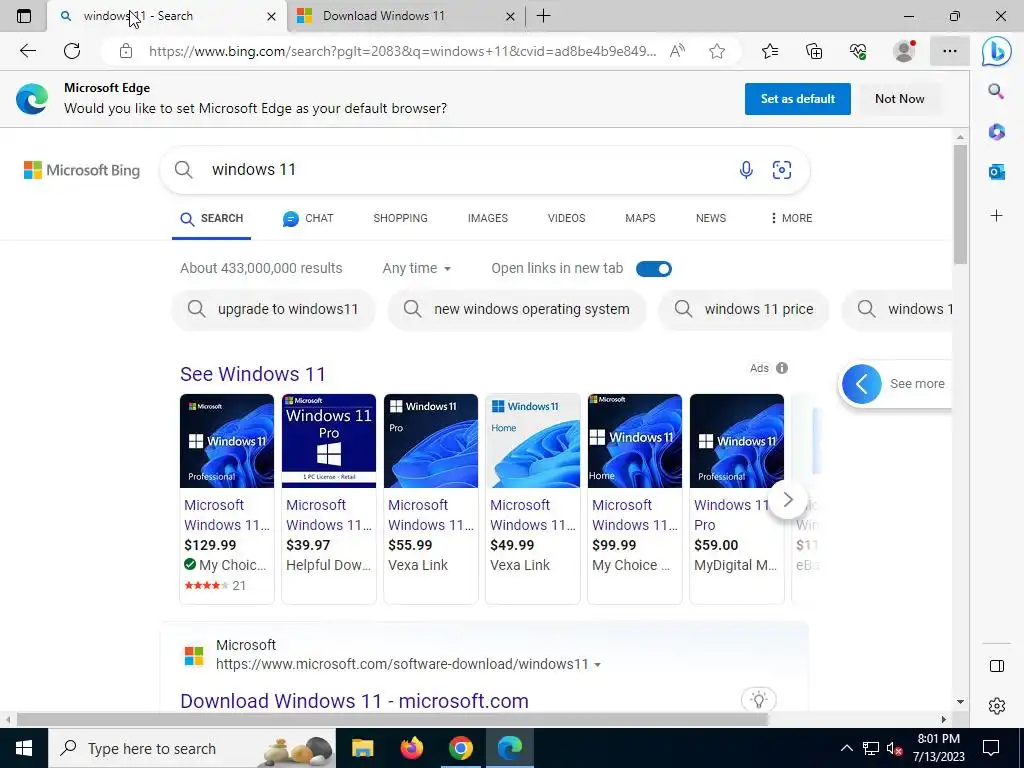The width and height of the screenshot is (1024, 768).
Task: Add a sidebar app with plus icon
Action: (997, 216)
